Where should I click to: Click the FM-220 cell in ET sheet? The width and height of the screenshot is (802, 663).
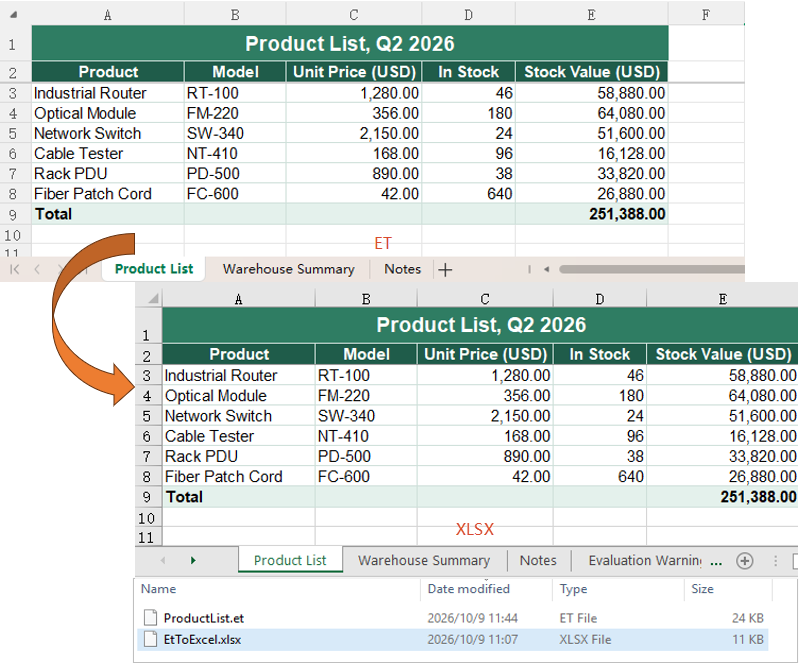point(235,113)
